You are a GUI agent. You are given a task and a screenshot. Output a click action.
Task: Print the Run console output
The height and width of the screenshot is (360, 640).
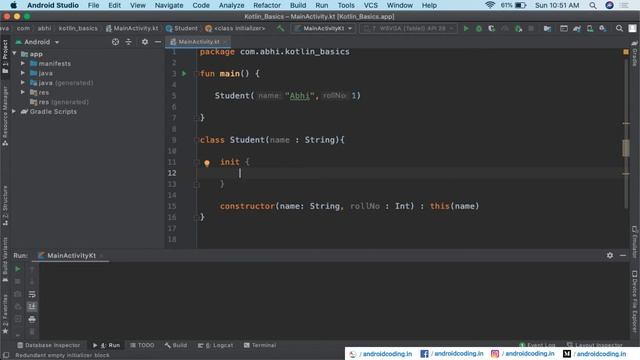[32, 319]
